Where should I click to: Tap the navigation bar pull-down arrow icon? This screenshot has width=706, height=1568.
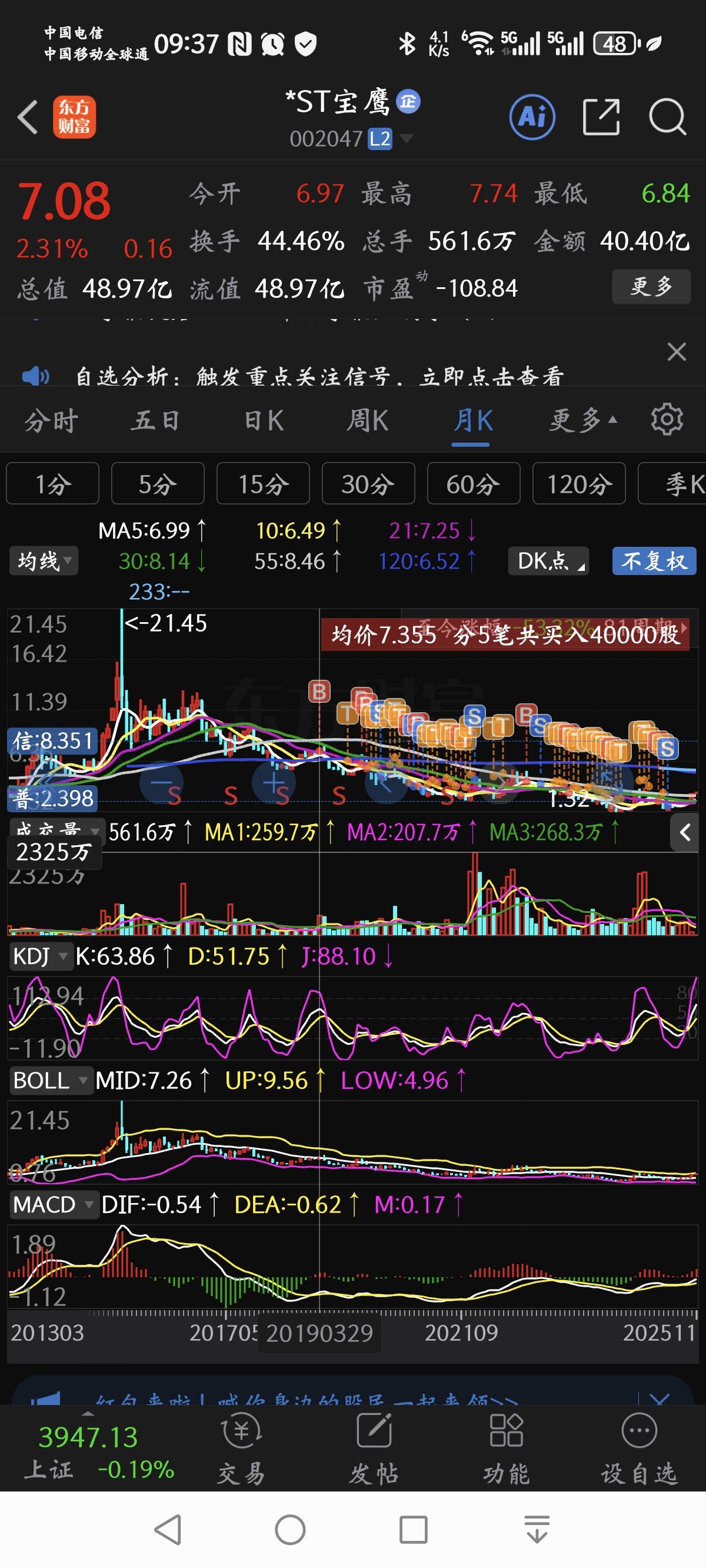[537, 1529]
